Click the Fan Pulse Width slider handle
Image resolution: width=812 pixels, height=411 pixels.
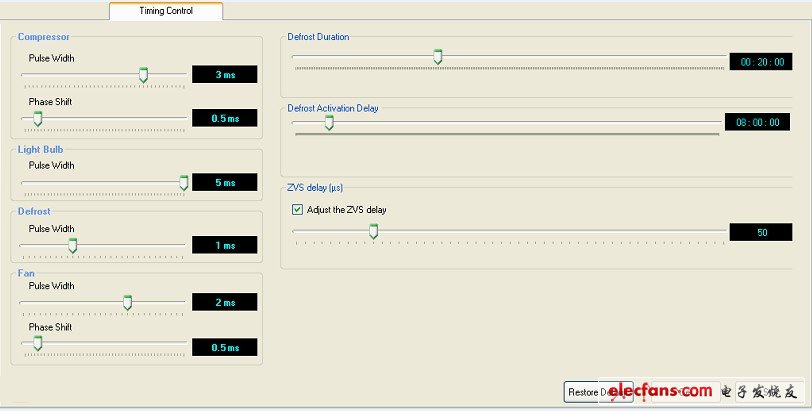click(x=127, y=302)
